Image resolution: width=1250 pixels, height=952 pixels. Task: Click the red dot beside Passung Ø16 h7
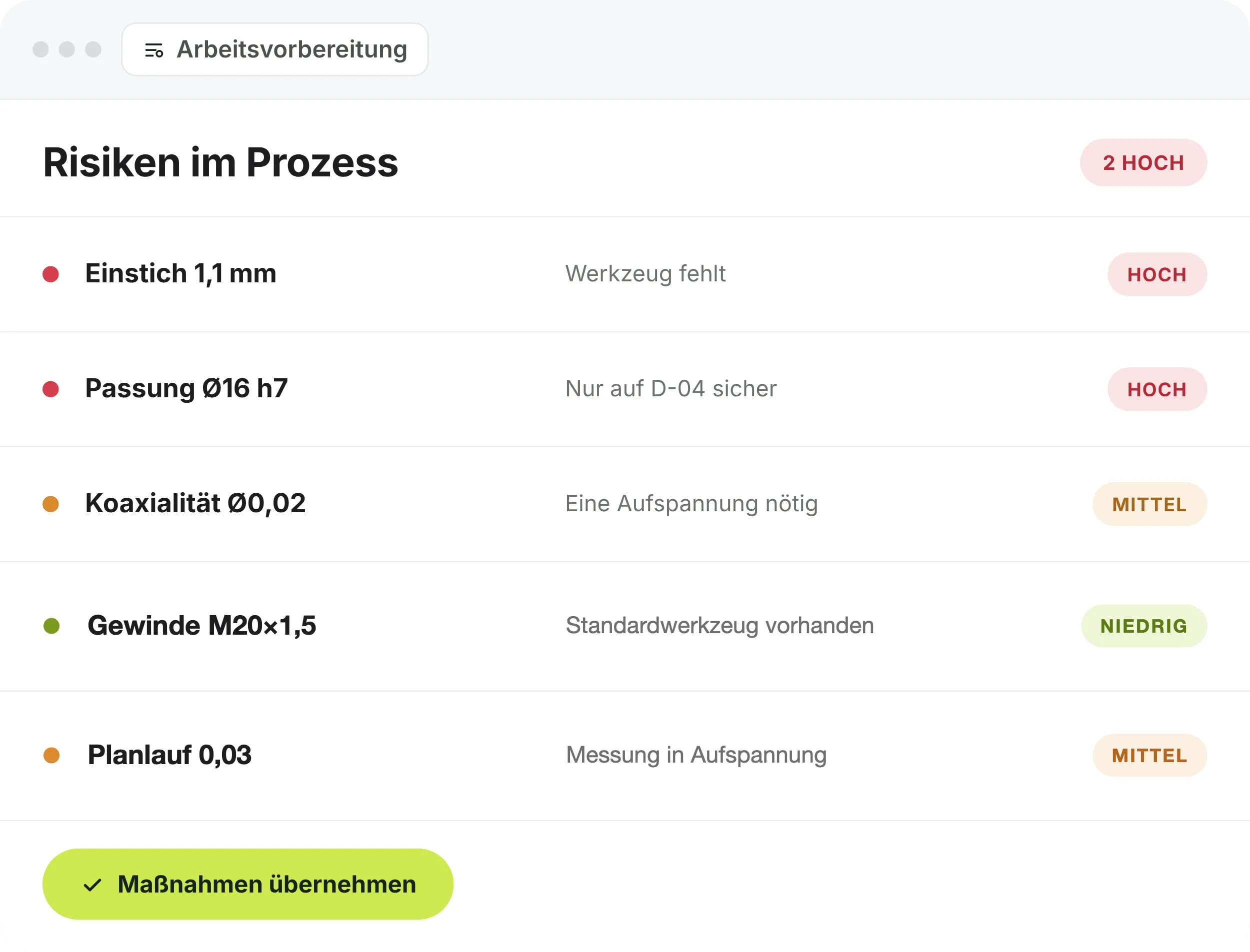(x=51, y=389)
